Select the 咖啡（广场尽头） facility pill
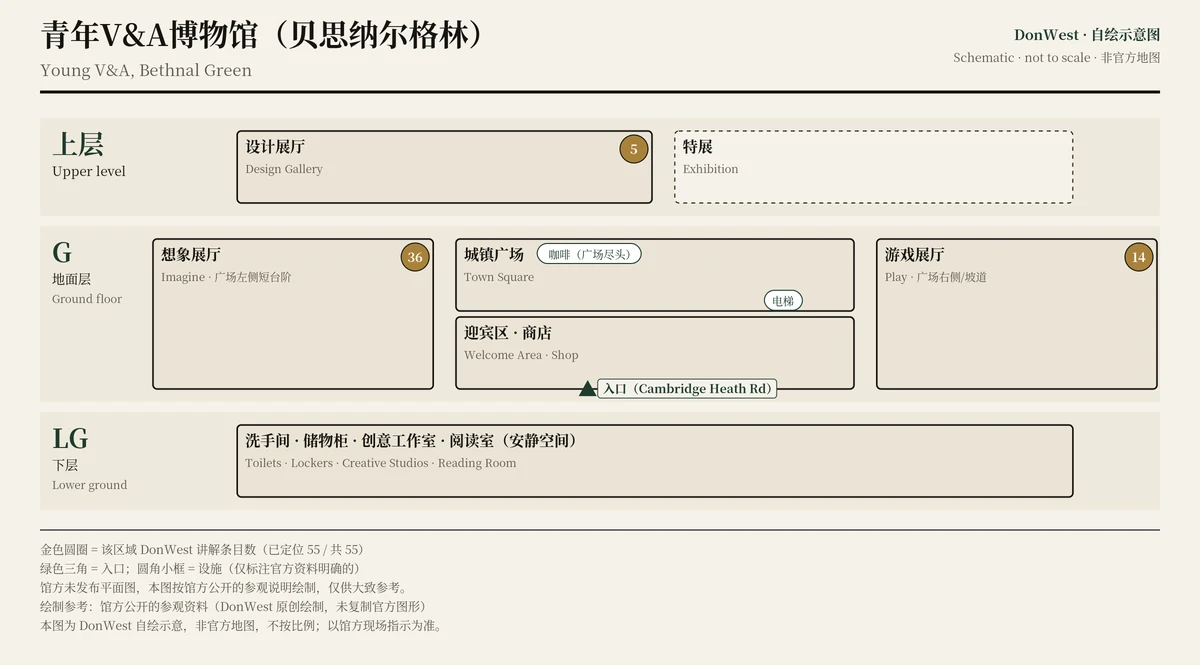1200x665 pixels. (x=589, y=254)
